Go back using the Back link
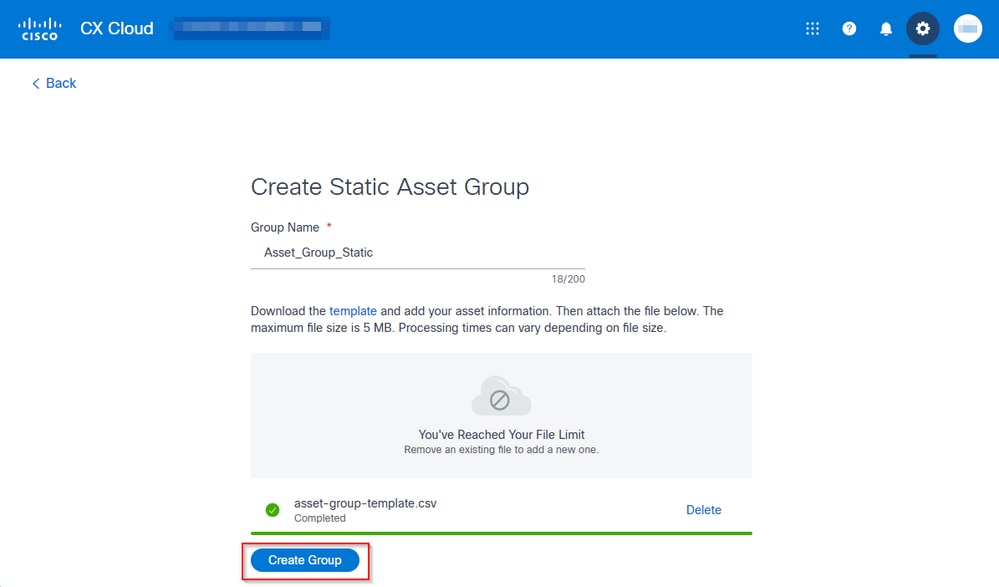 coord(54,83)
